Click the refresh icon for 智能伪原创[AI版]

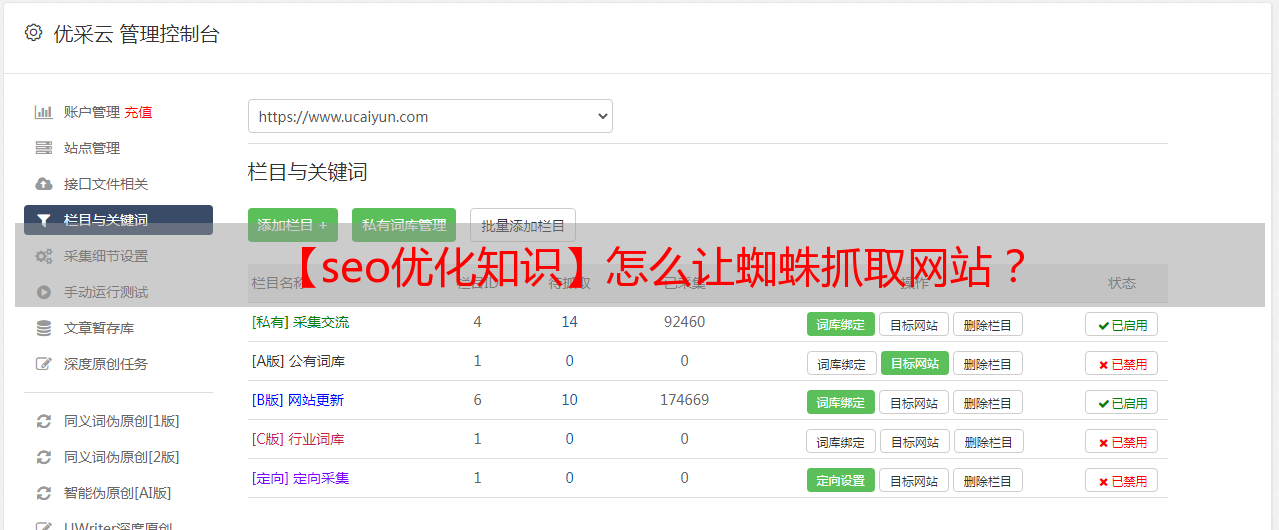43,493
